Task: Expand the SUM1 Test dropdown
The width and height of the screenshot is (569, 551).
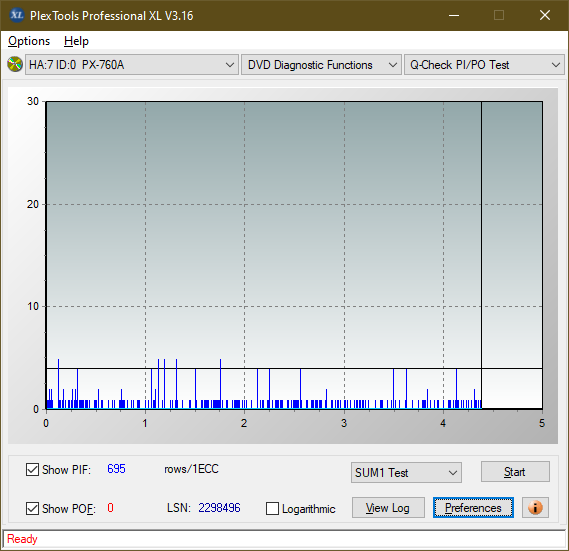Action: (406, 472)
